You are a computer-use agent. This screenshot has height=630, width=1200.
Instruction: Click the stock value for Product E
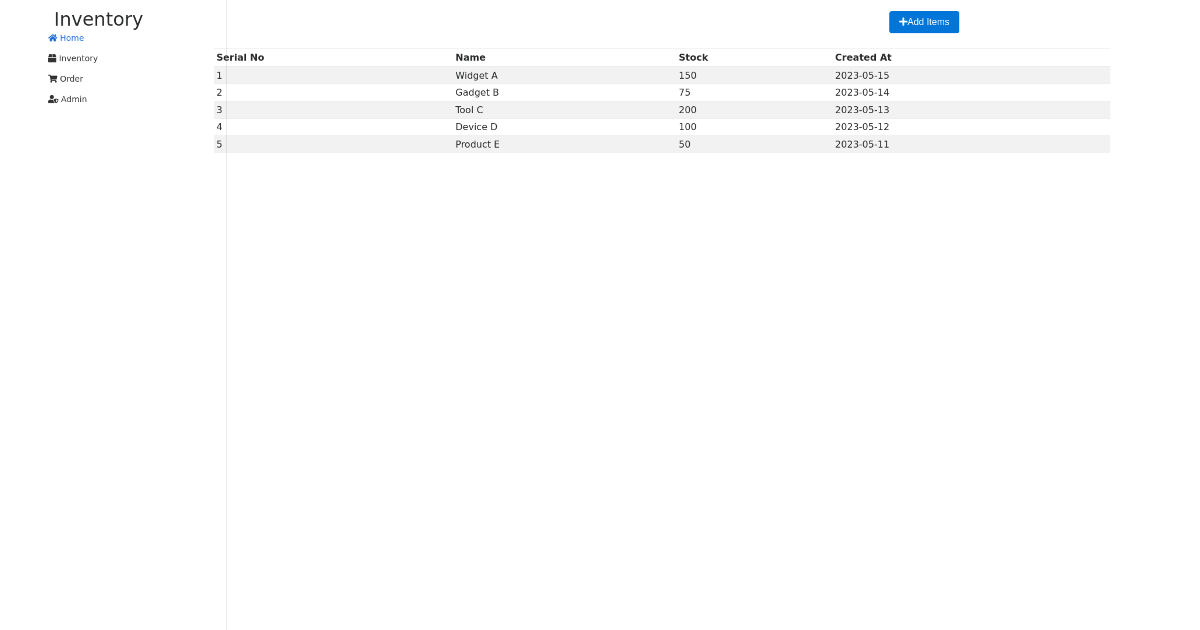(x=685, y=144)
